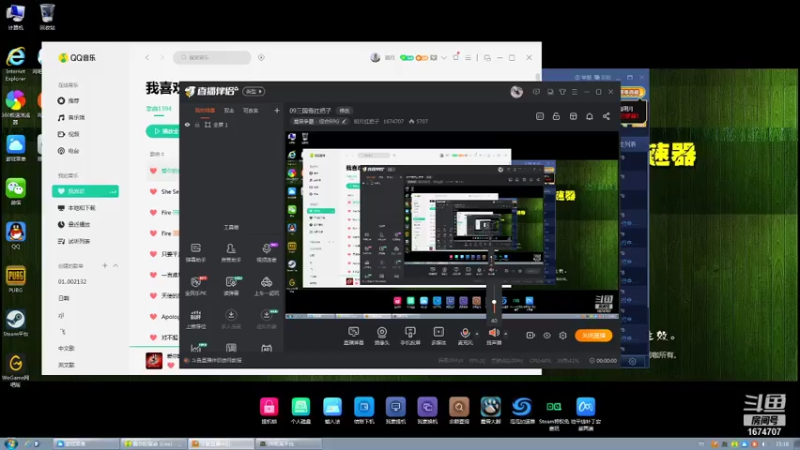Open the Steam desktop icon

(15, 323)
